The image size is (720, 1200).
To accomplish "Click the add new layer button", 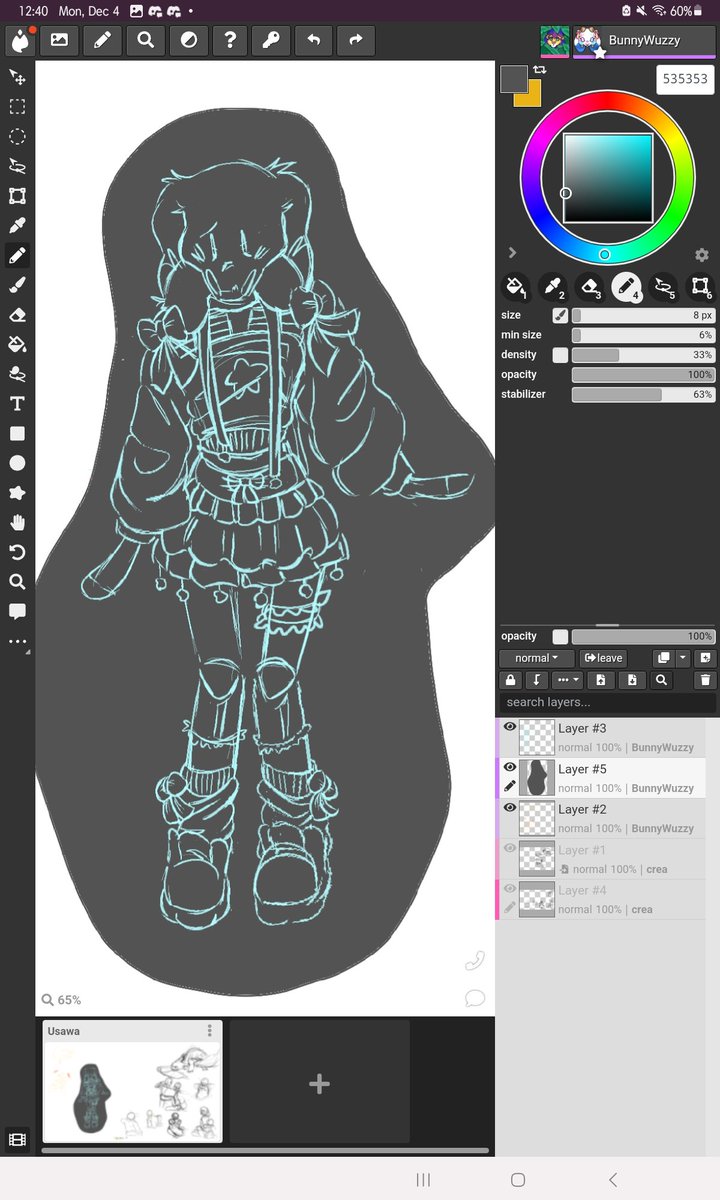I will click(705, 658).
